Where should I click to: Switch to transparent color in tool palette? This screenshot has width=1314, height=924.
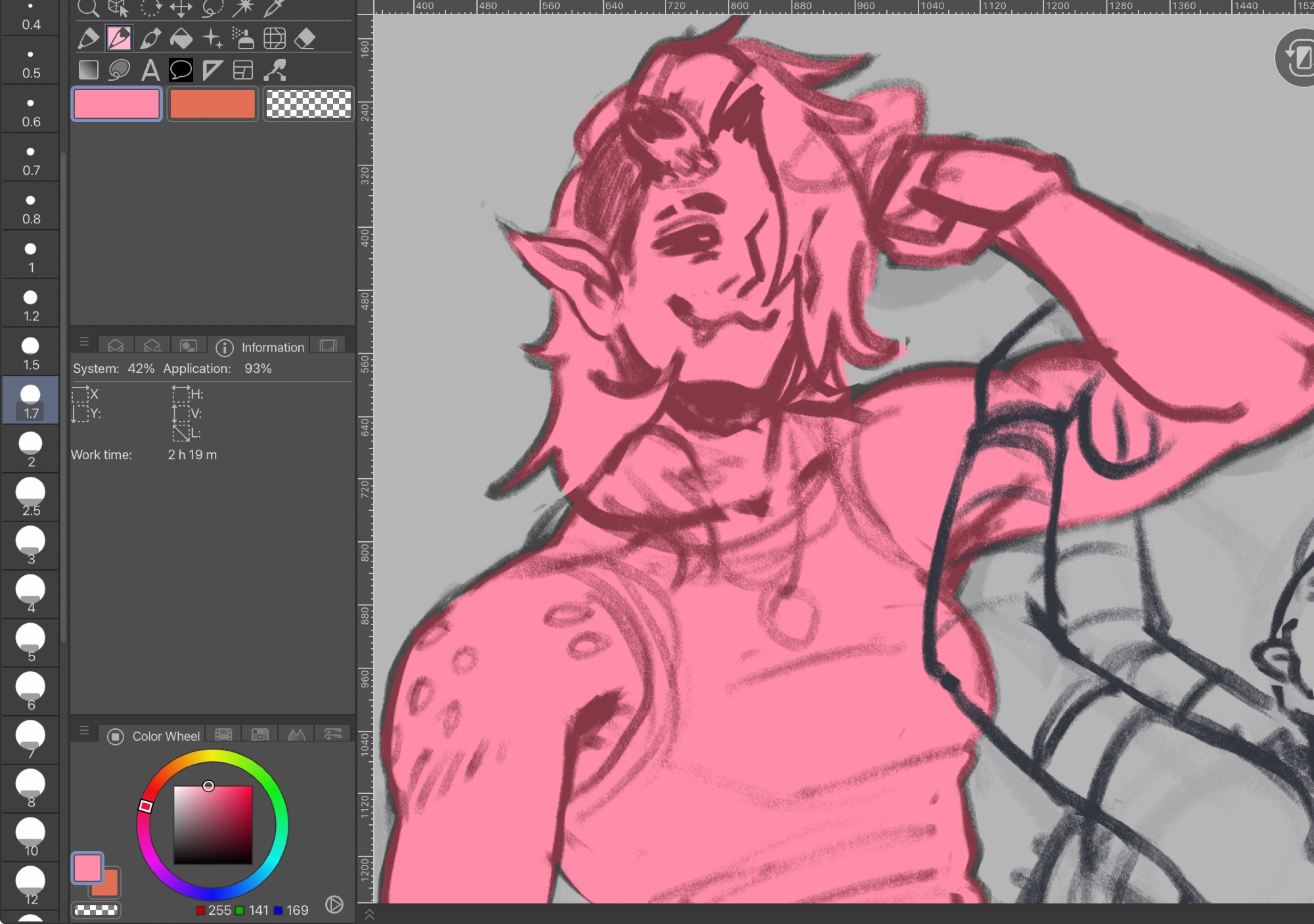pyautogui.click(x=308, y=104)
